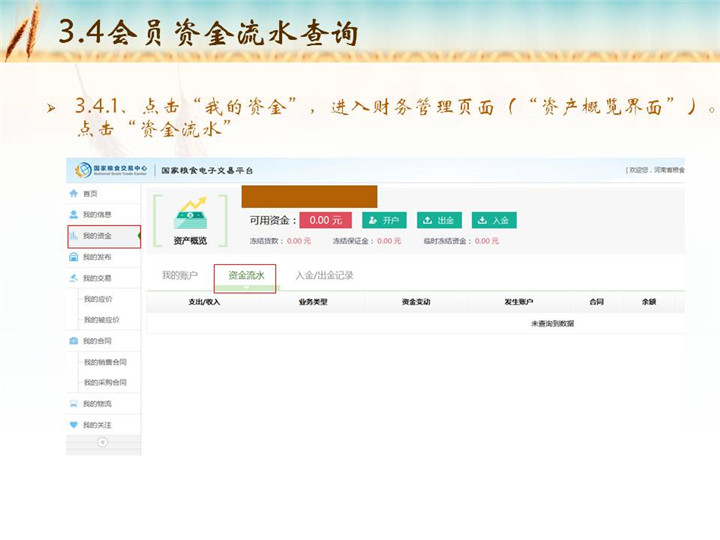Open the 我的采购合同 submenu item

pyautogui.click(x=105, y=382)
